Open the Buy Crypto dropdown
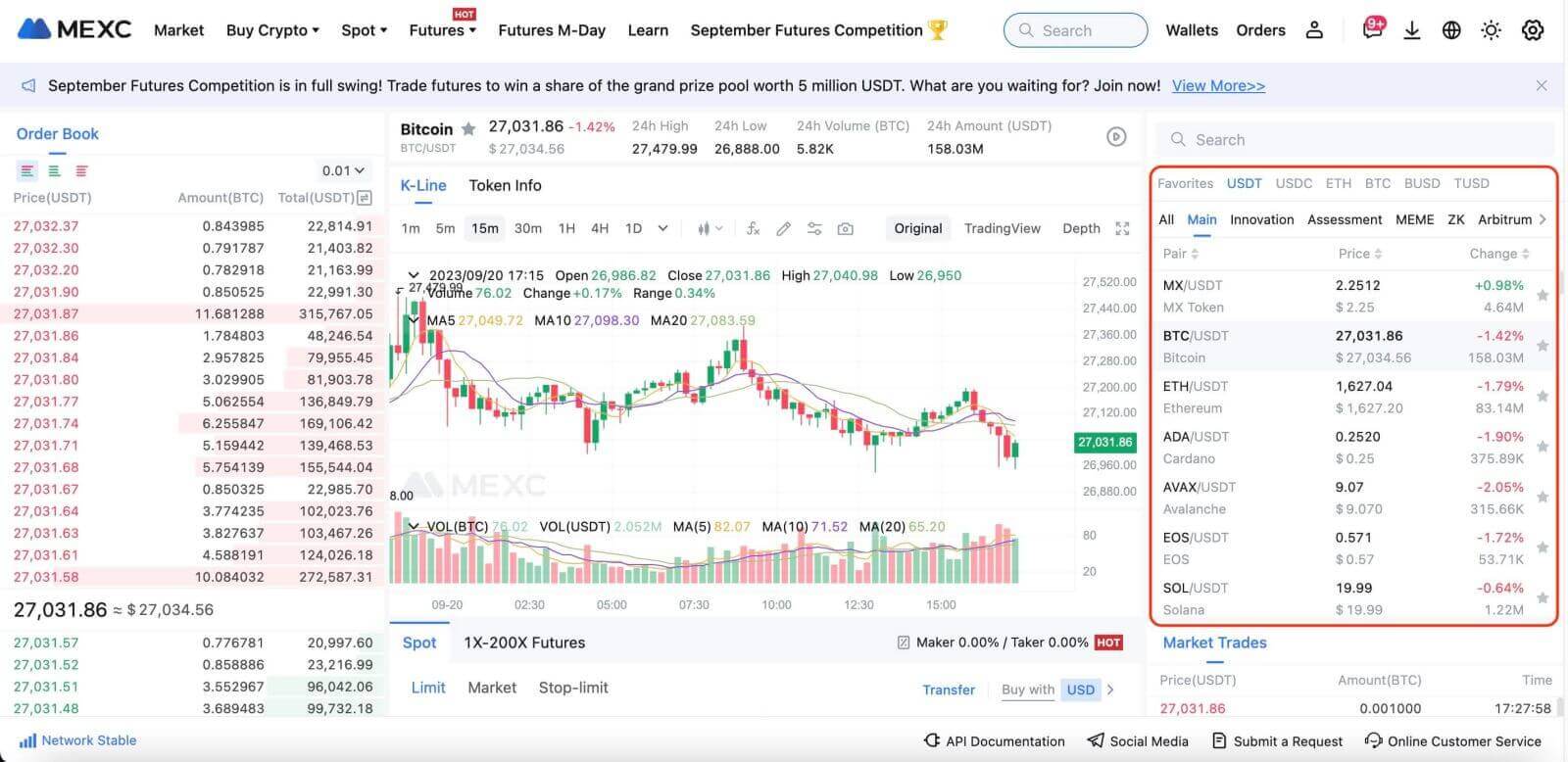The height and width of the screenshot is (762, 1568). pos(272,30)
